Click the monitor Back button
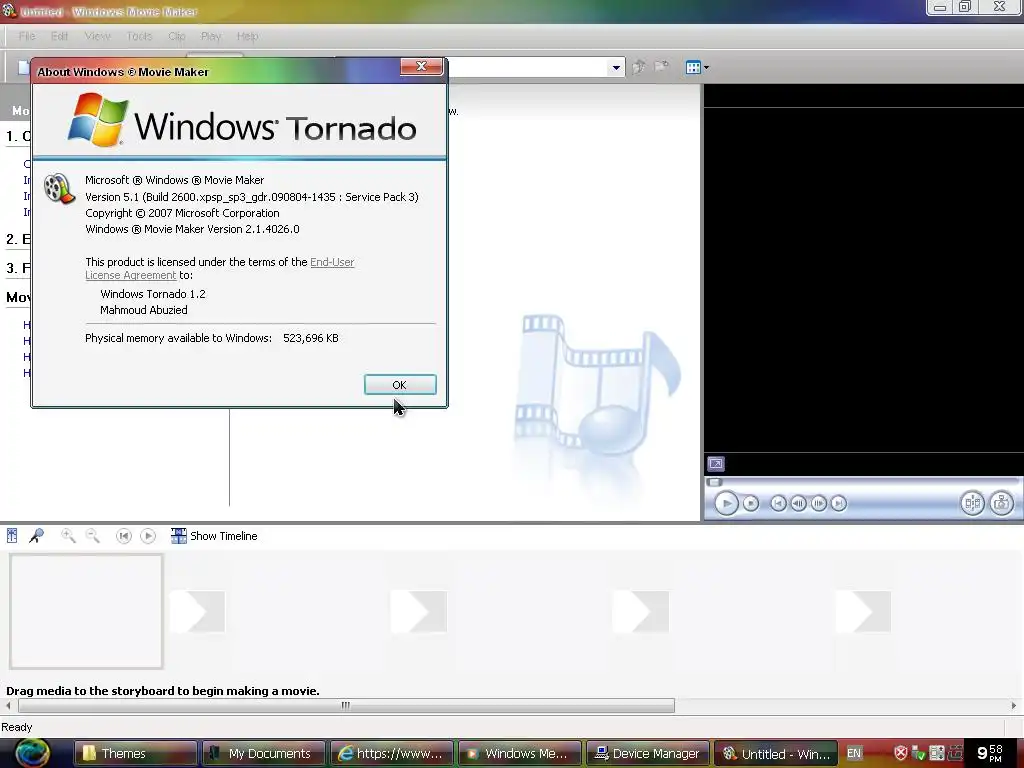This screenshot has width=1024, height=768. tap(778, 504)
